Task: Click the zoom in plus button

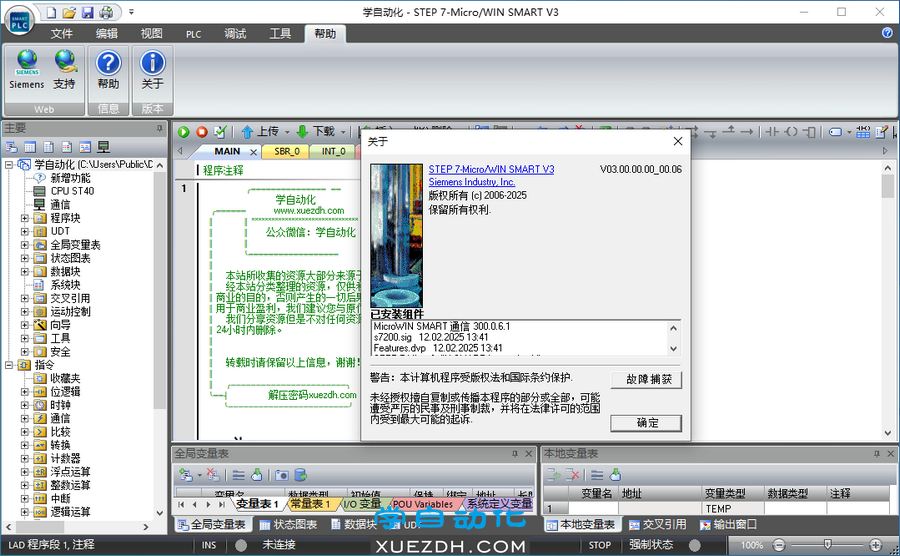Action: coord(875,545)
